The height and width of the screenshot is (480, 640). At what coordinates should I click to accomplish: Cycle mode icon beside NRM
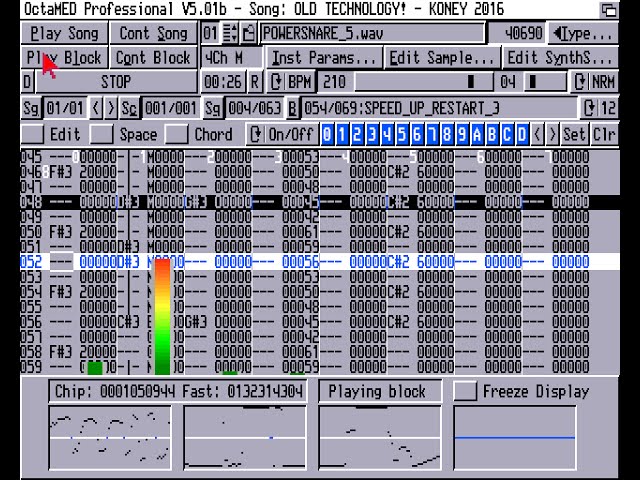coord(580,82)
